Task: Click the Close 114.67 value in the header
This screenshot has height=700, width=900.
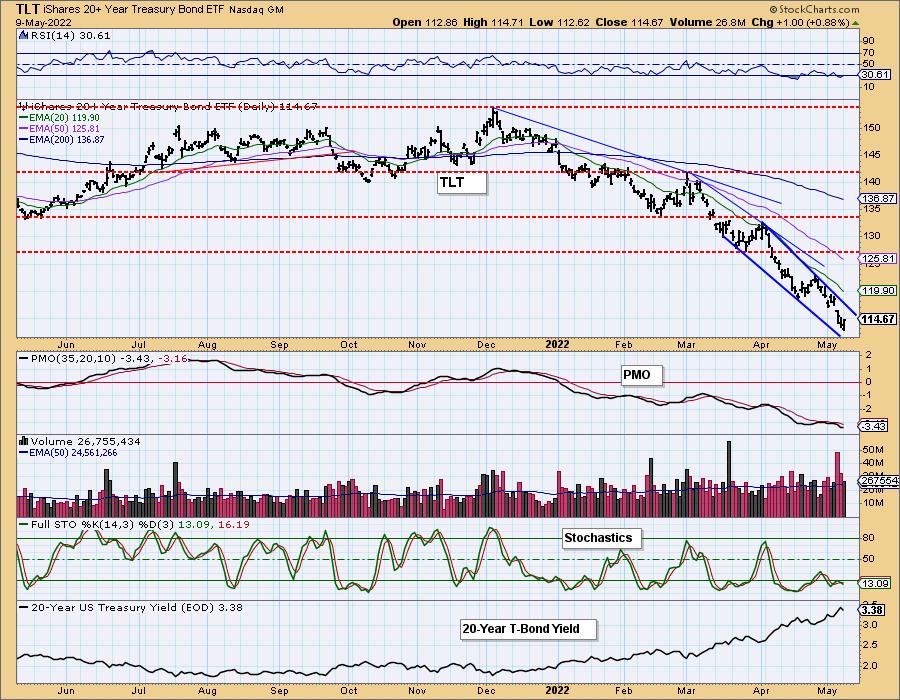Action: coord(629,22)
